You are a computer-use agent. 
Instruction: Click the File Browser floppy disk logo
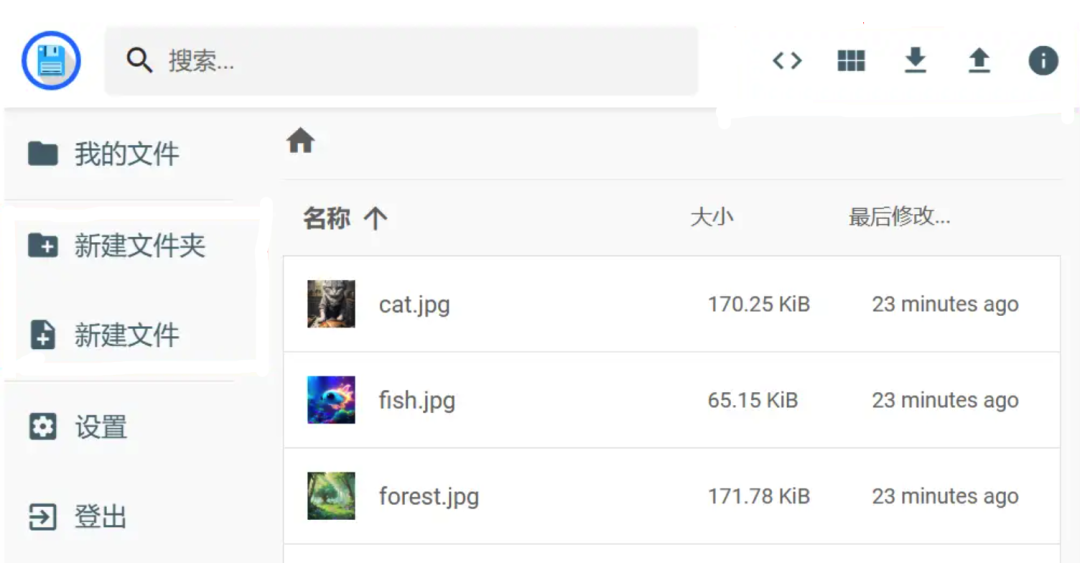(51, 61)
